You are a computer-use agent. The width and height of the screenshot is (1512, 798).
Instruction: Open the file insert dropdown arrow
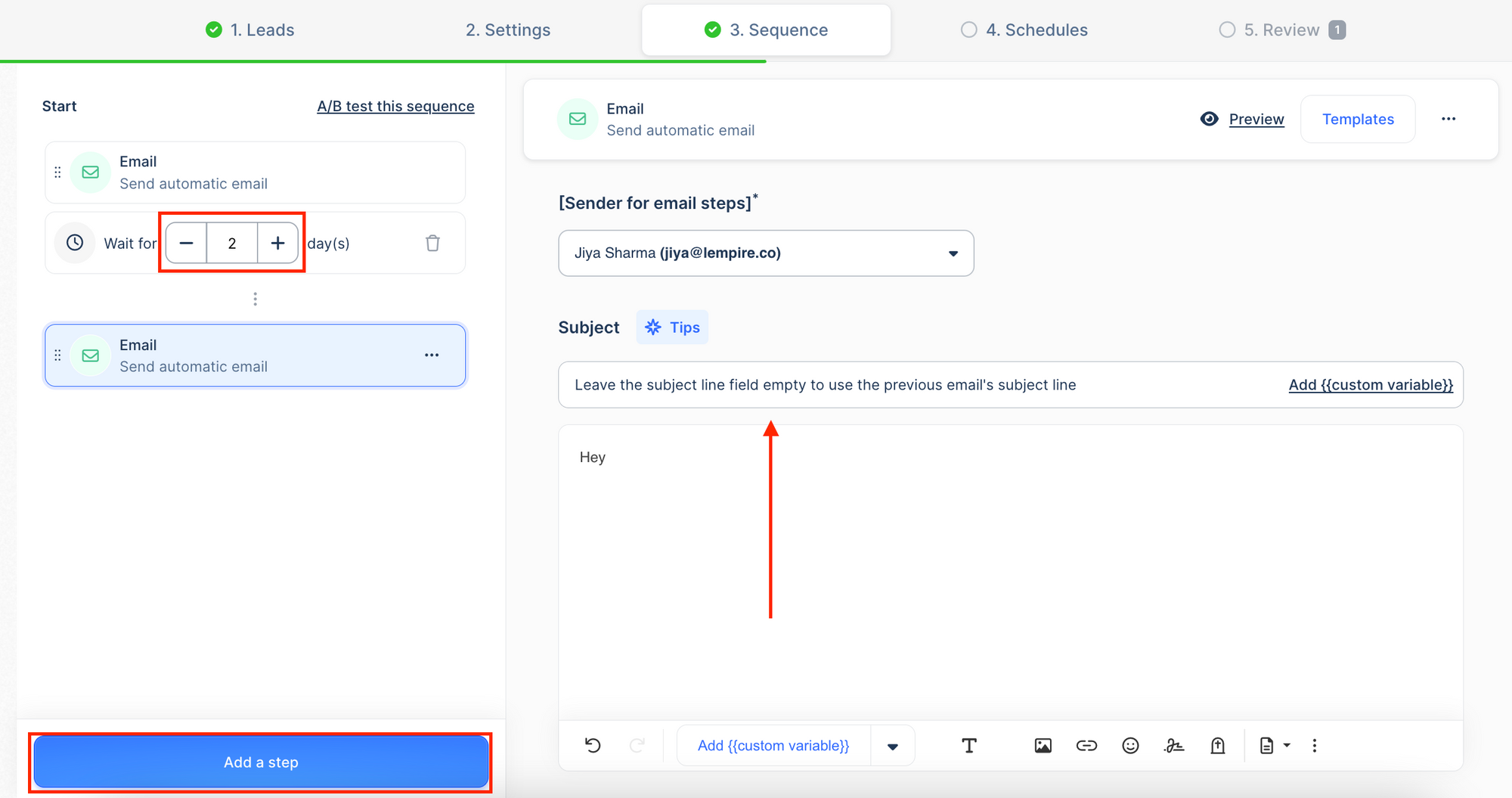click(x=1287, y=745)
